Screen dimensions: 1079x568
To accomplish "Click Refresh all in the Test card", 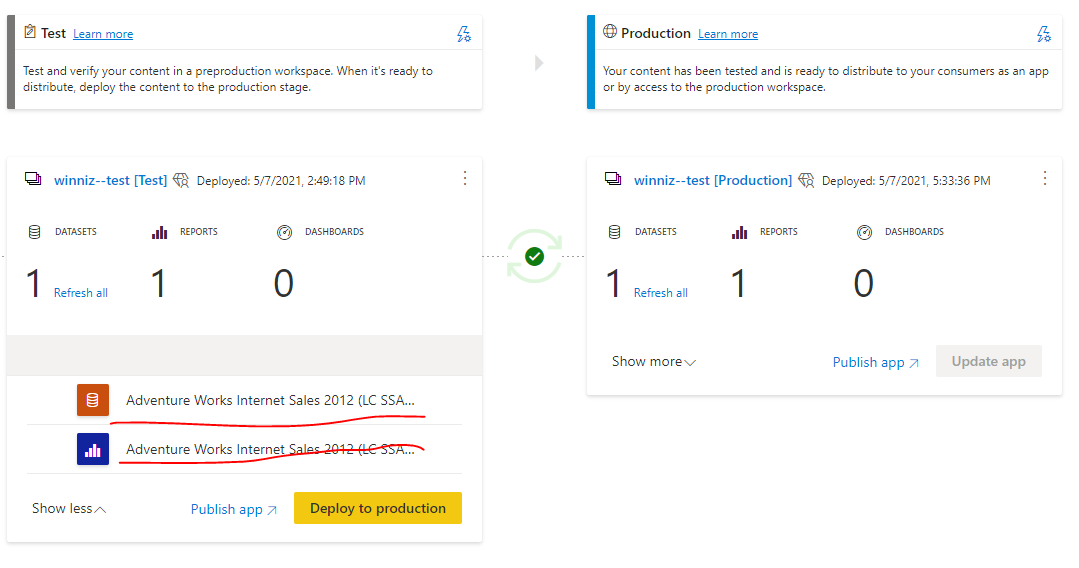I will 81,293.
